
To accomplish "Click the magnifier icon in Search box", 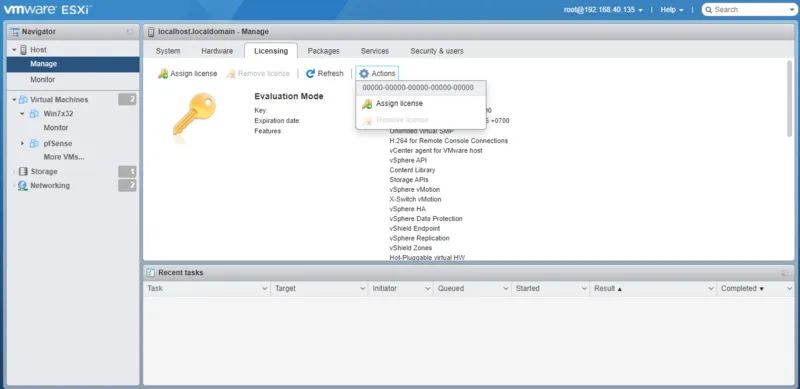I will [x=709, y=10].
